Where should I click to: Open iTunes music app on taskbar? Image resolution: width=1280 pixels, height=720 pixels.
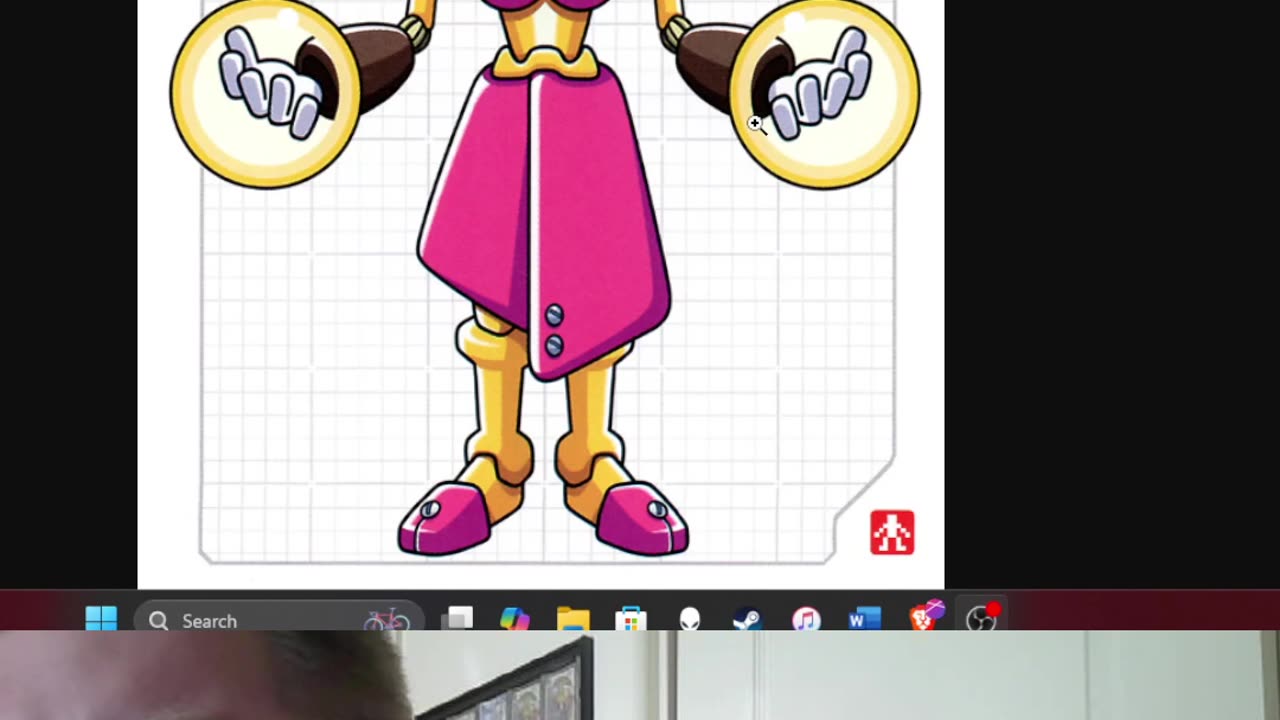pyautogui.click(x=806, y=619)
